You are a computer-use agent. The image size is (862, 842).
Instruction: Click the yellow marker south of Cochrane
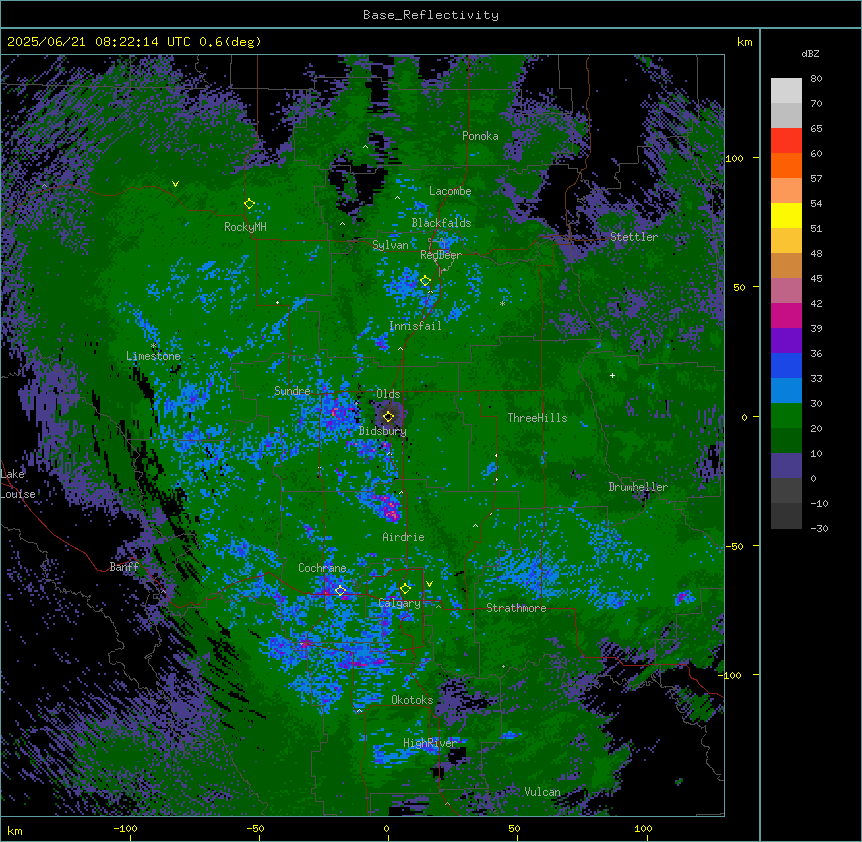(340, 591)
